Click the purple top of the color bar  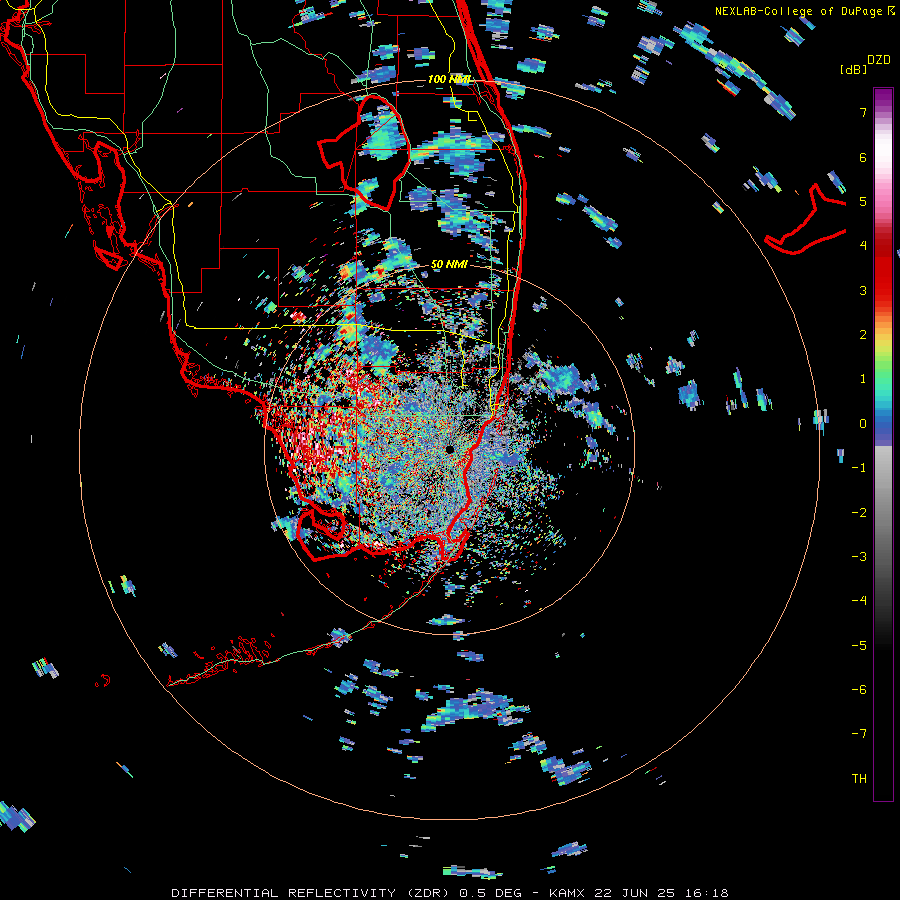tap(883, 98)
